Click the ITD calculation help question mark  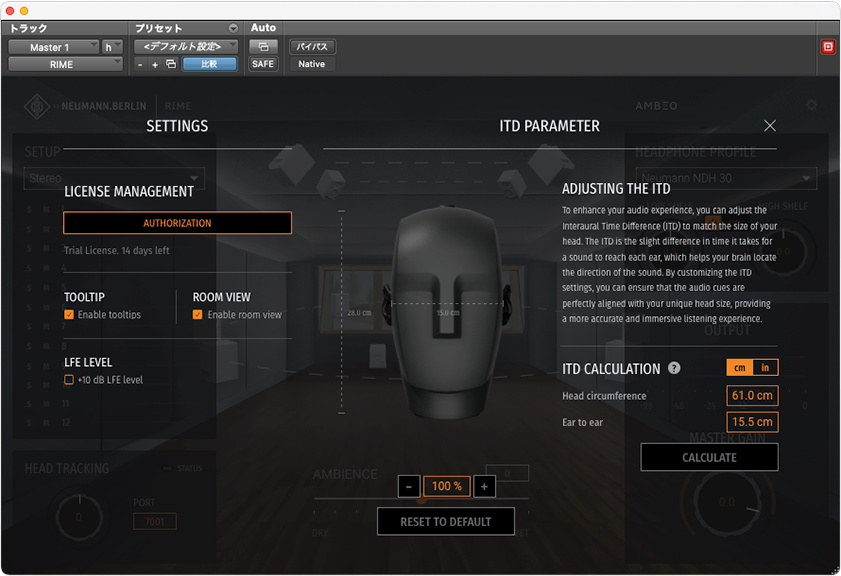tap(674, 368)
